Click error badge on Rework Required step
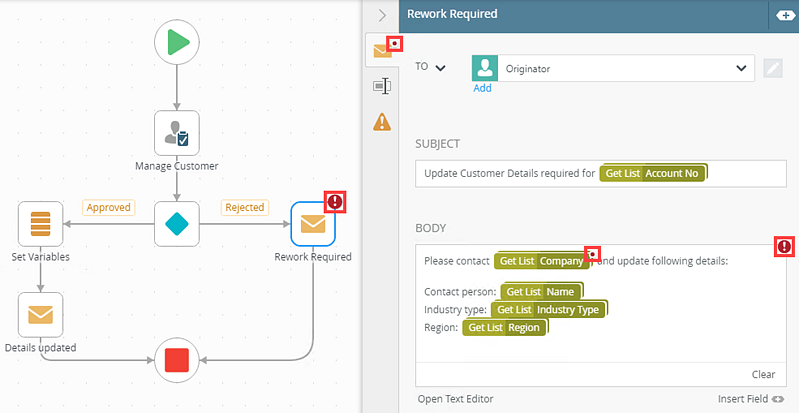 click(335, 203)
